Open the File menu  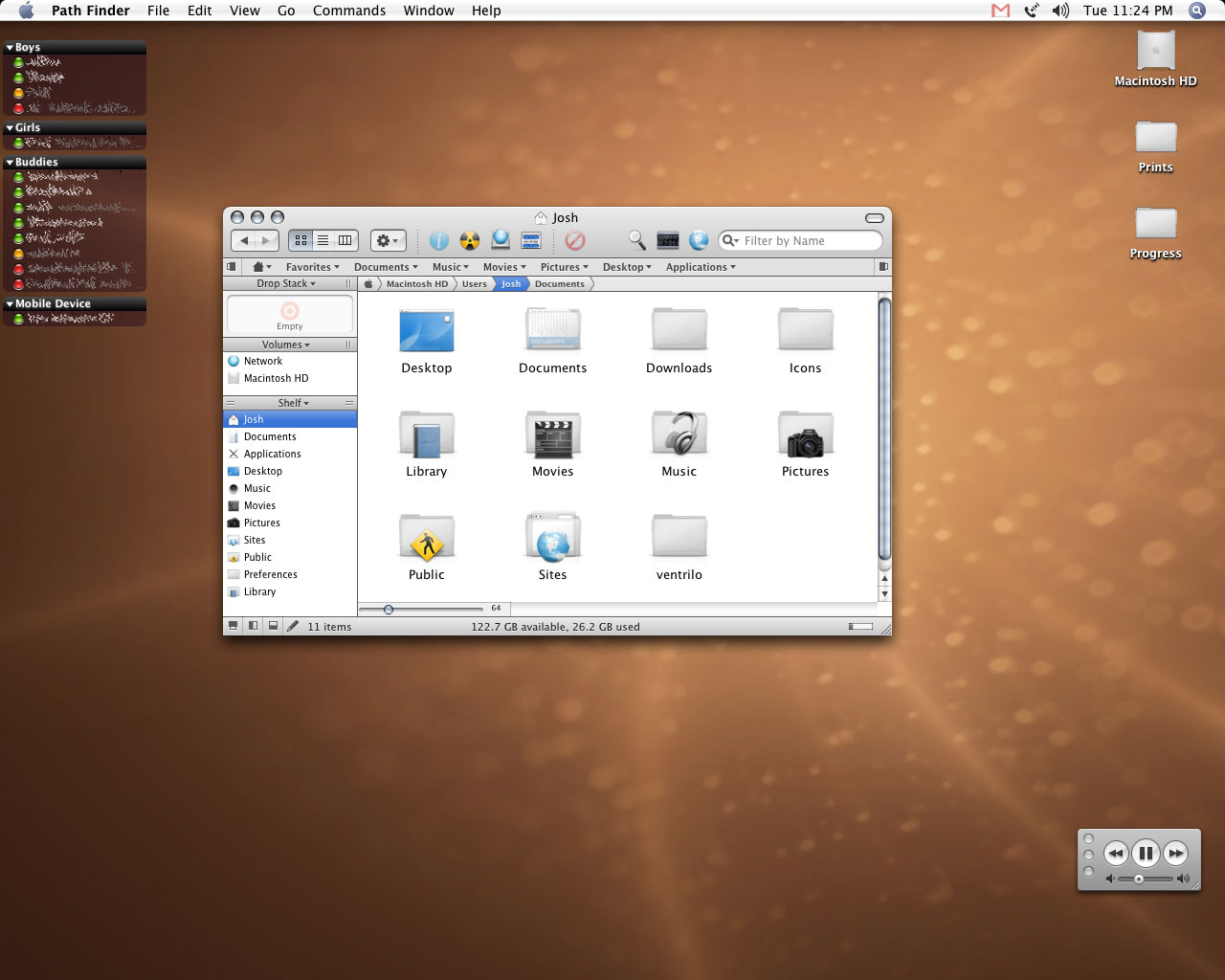click(158, 11)
